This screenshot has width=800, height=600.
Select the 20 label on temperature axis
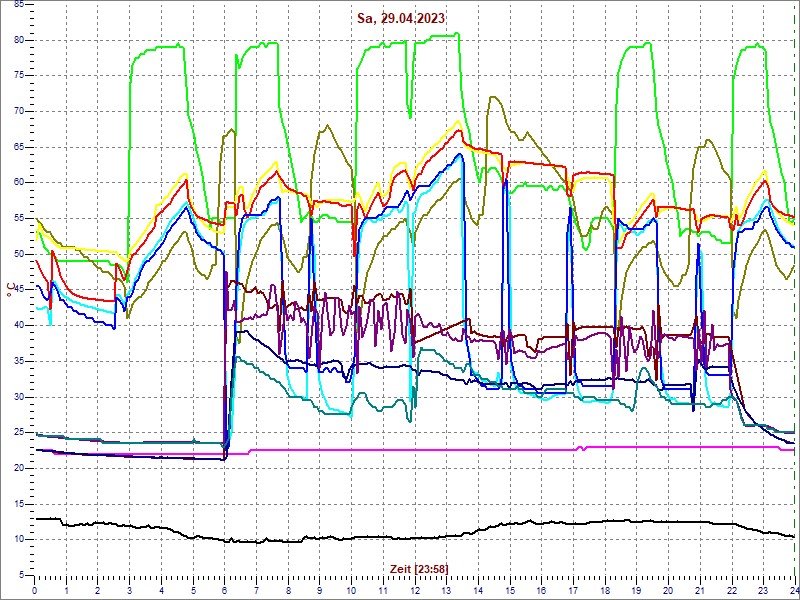pyautogui.click(x=18, y=468)
